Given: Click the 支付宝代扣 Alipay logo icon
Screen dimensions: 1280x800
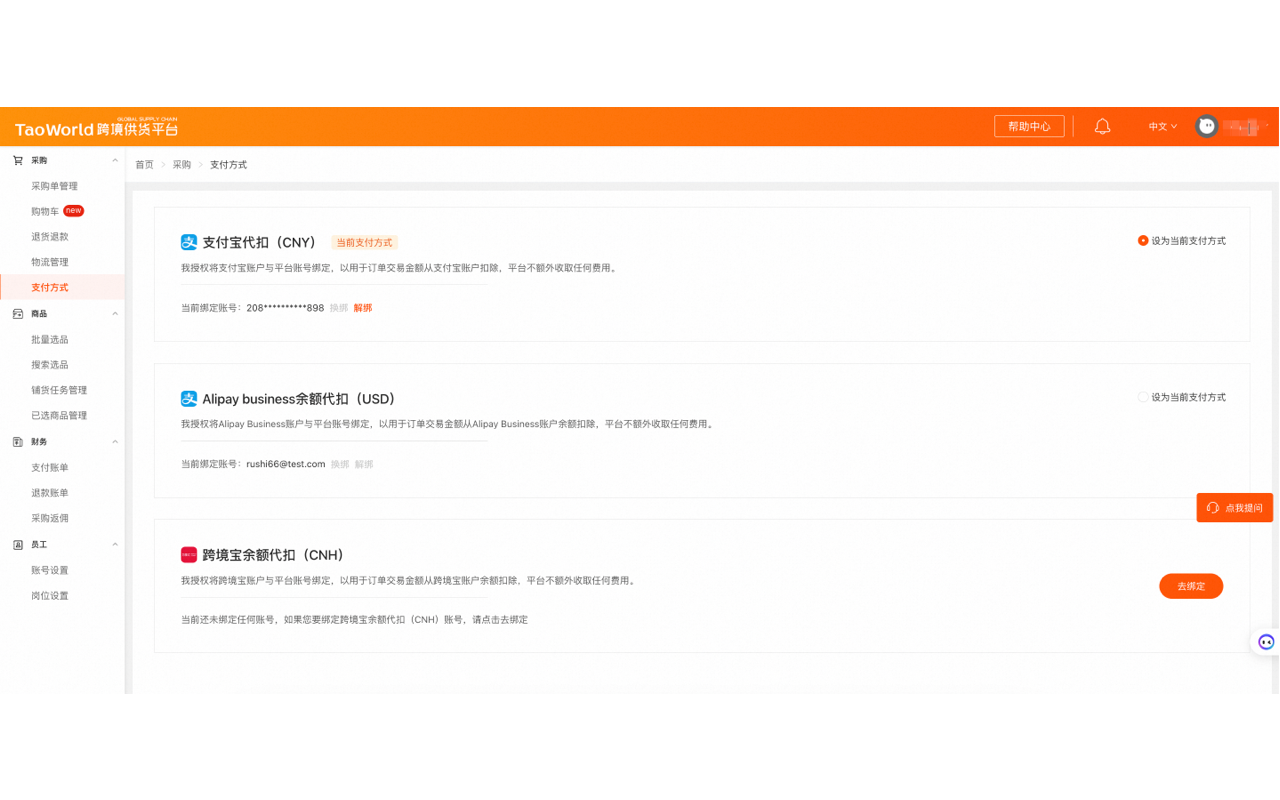Looking at the screenshot, I should 189,242.
